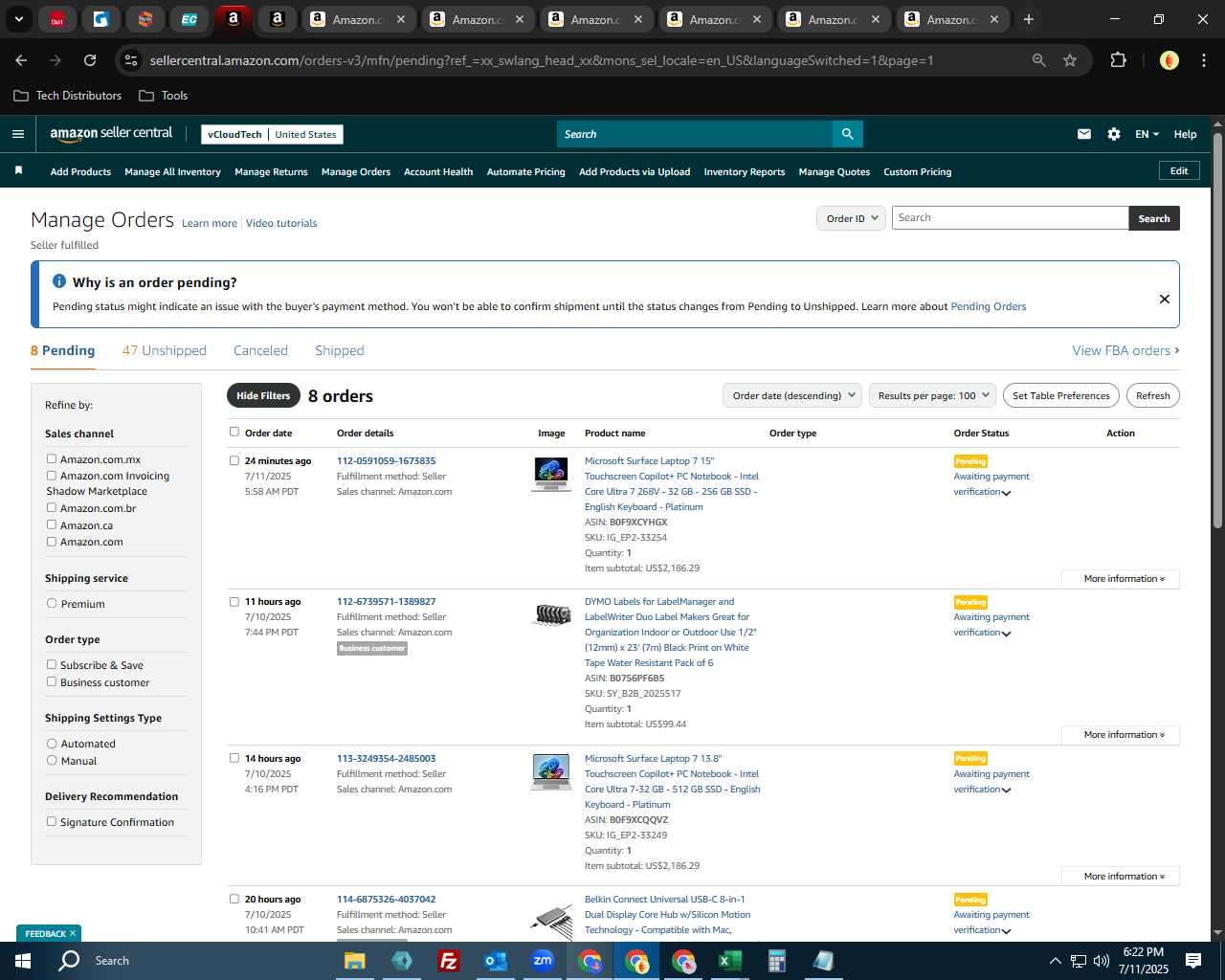The image size is (1225, 980).
Task: Open Excel from the taskbar
Action: 729,961
